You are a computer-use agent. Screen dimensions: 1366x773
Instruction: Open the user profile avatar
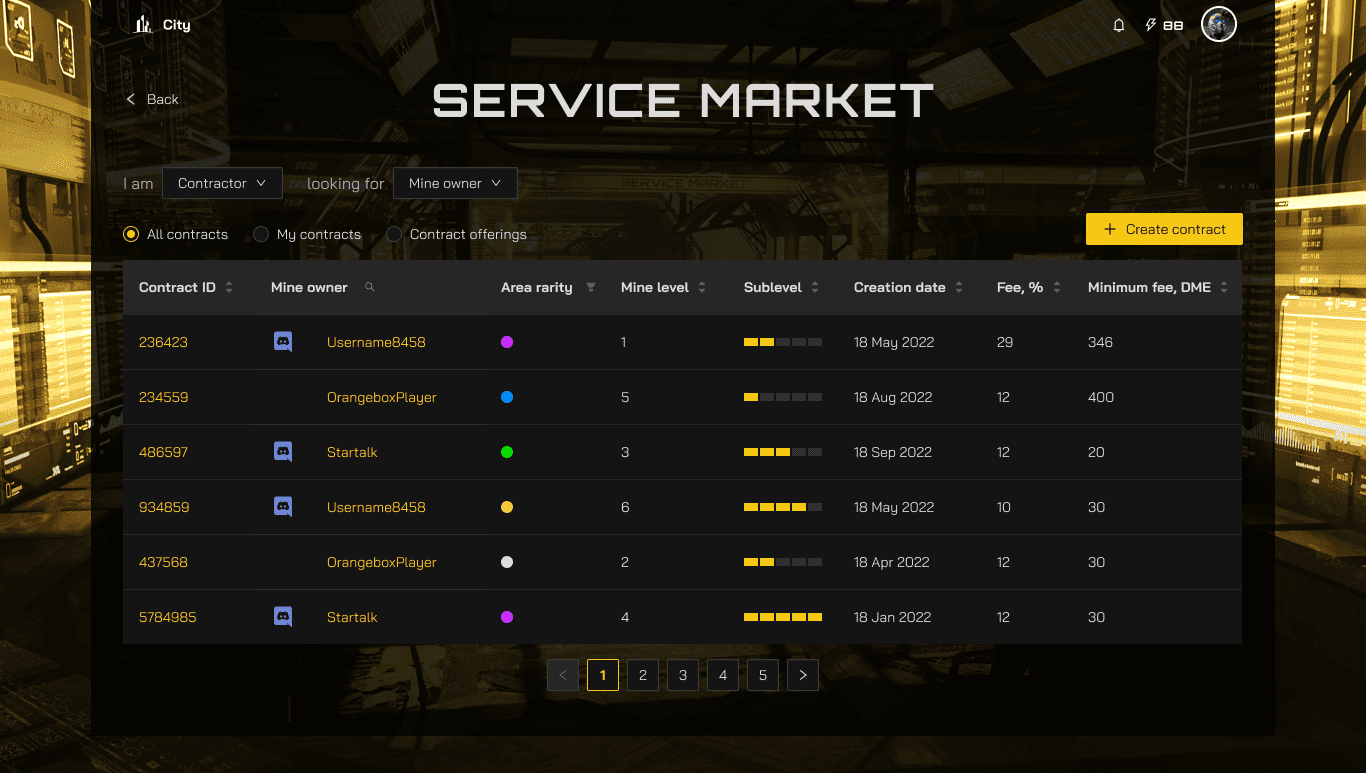(1218, 25)
